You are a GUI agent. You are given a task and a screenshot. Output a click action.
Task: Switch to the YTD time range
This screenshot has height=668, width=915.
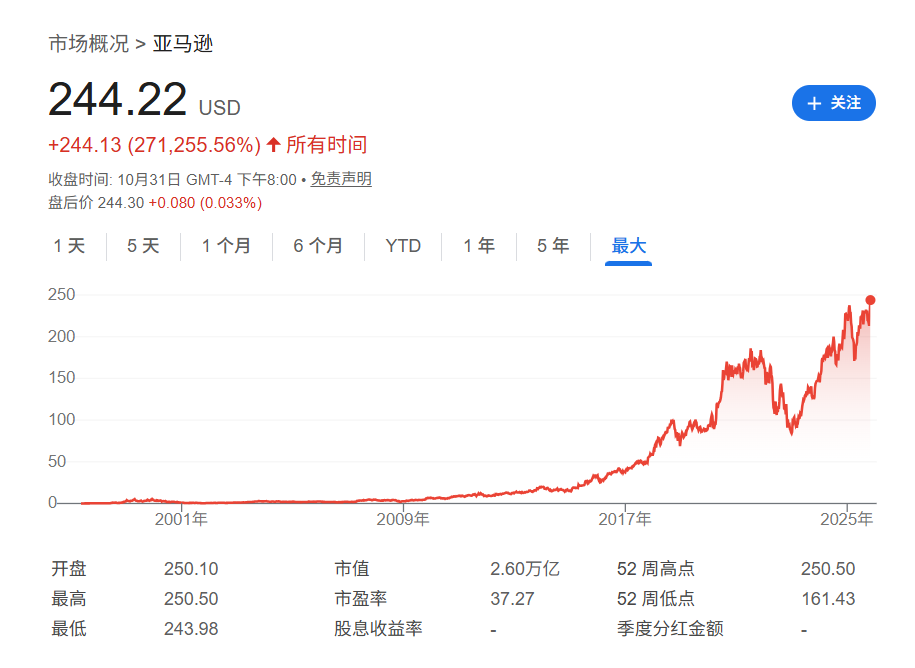point(402,245)
